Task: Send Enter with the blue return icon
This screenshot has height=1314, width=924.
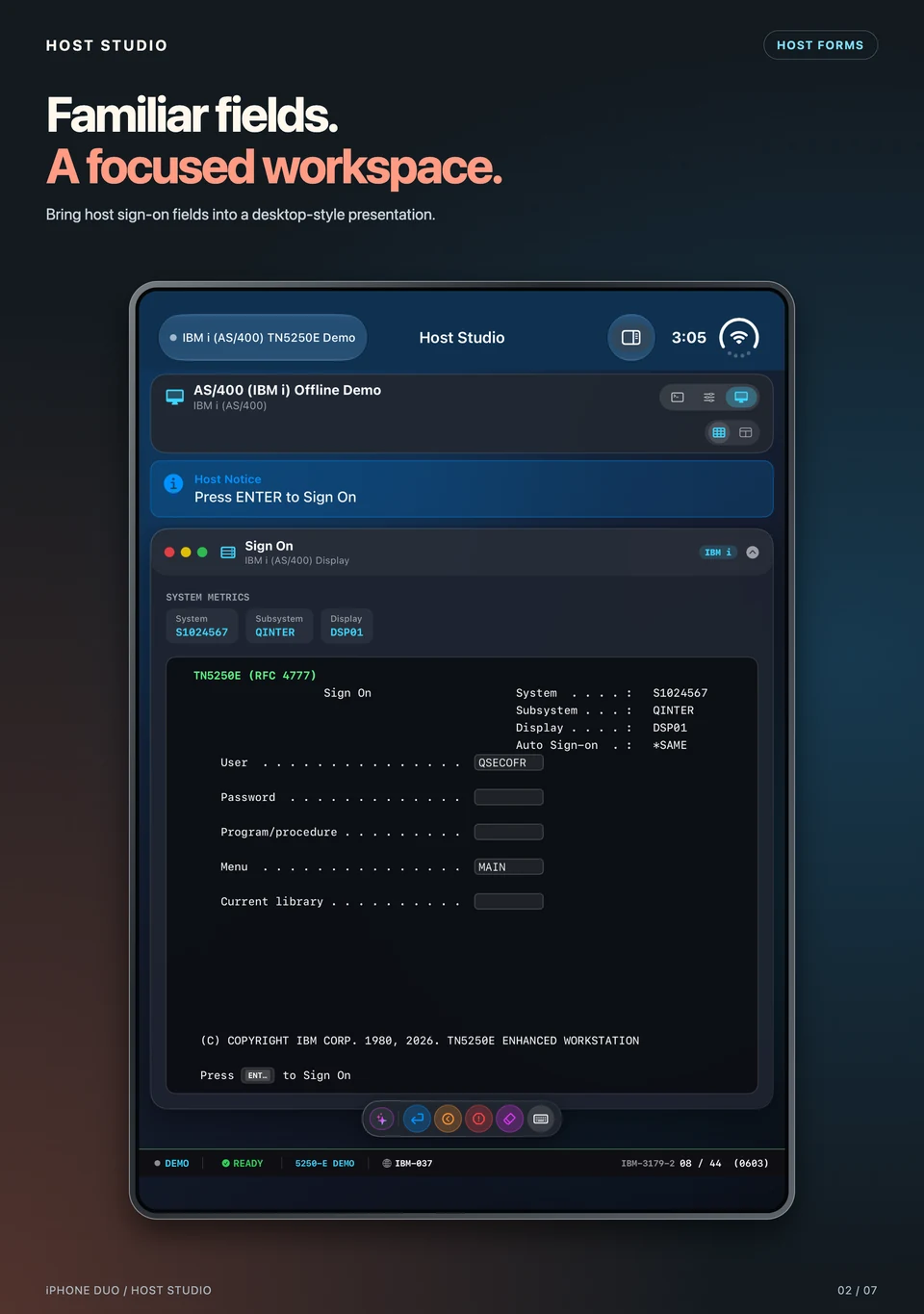Action: tap(417, 1119)
